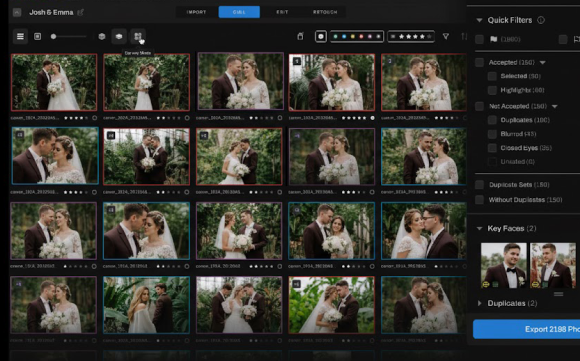The image size is (580, 361).
Task: Check the Duplicate Sets checkbox
Action: click(479, 185)
